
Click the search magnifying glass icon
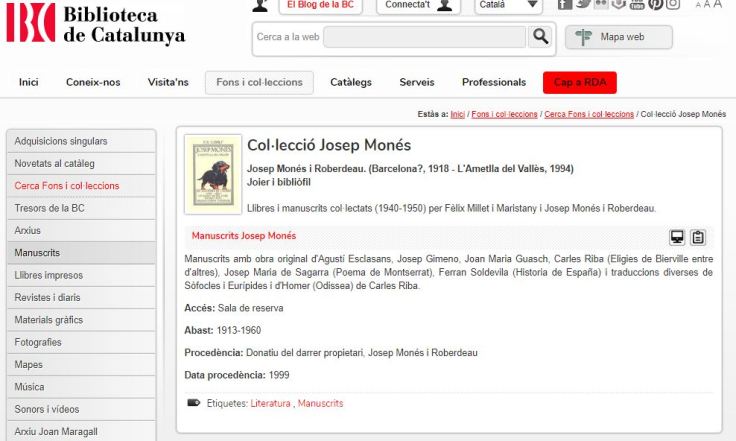click(540, 37)
